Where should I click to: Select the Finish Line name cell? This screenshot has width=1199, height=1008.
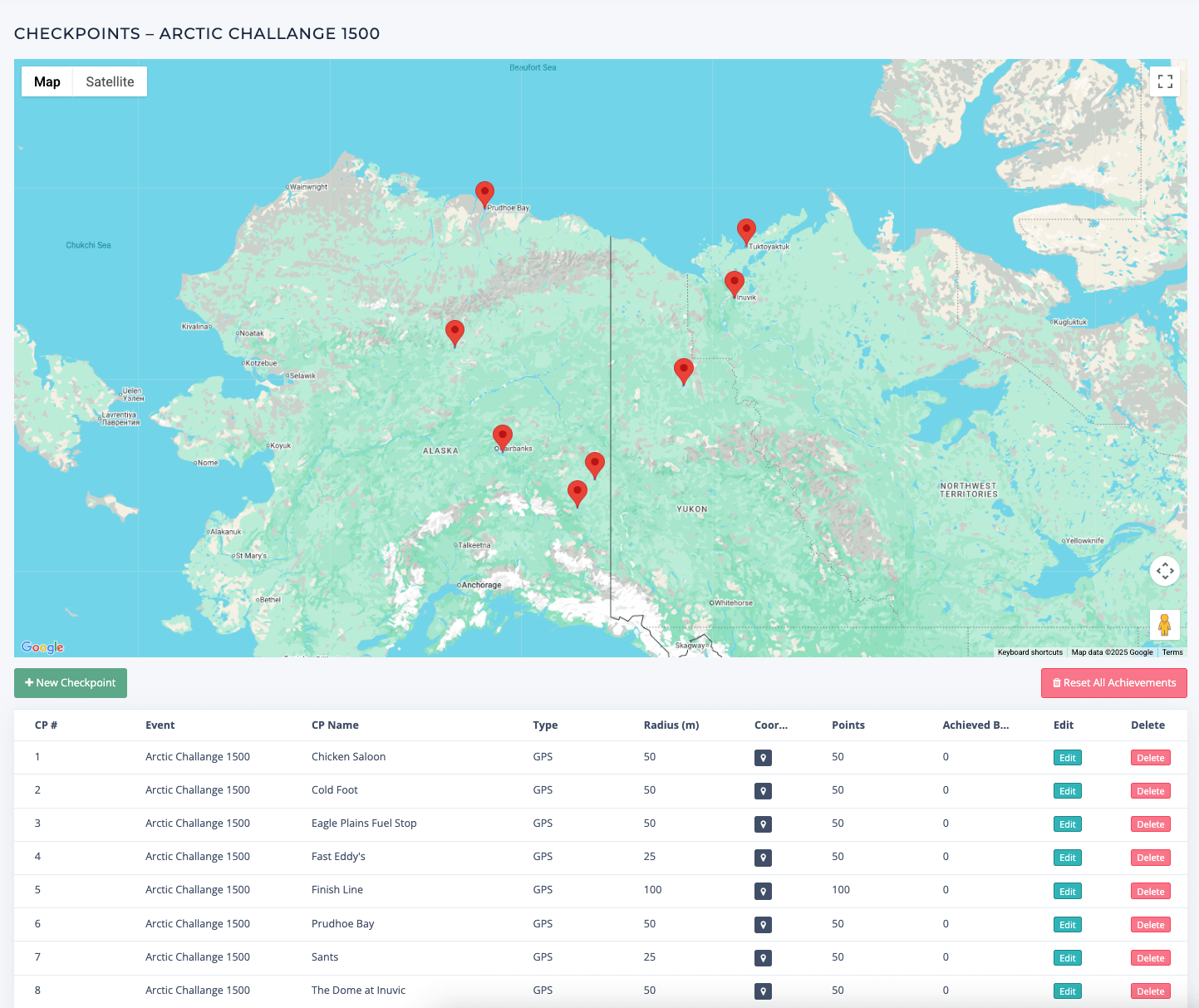[337, 890]
